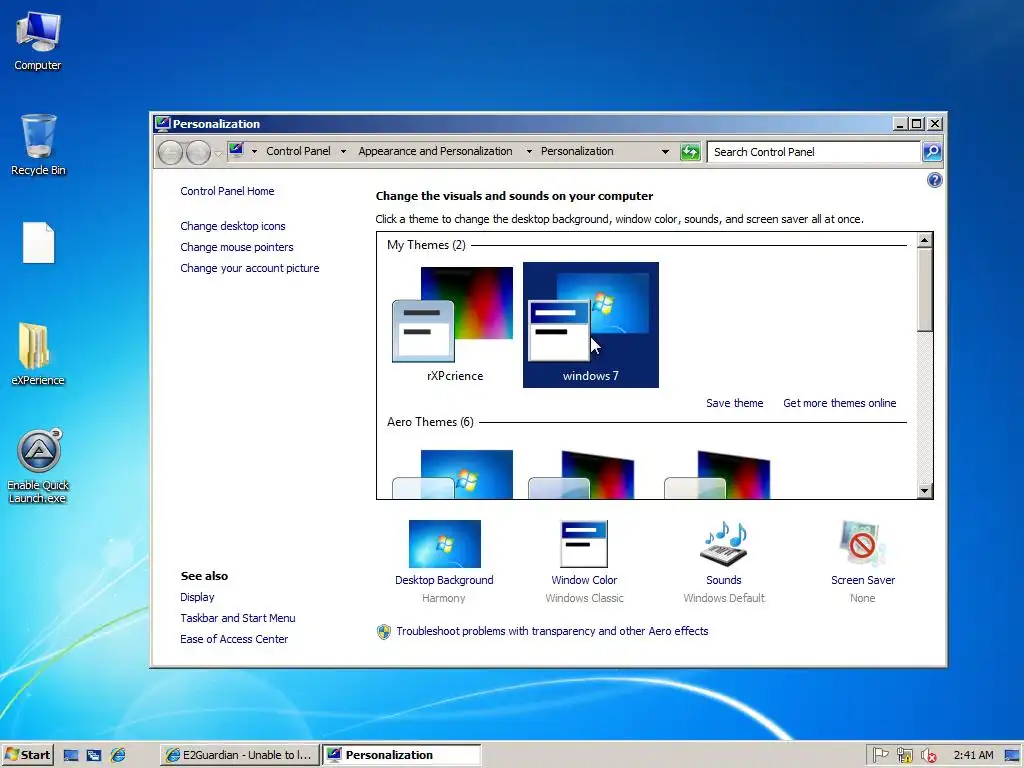Expand dropdown arrow before Control Panel breadcrumb
This screenshot has height=768, width=1024.
pyautogui.click(x=254, y=152)
